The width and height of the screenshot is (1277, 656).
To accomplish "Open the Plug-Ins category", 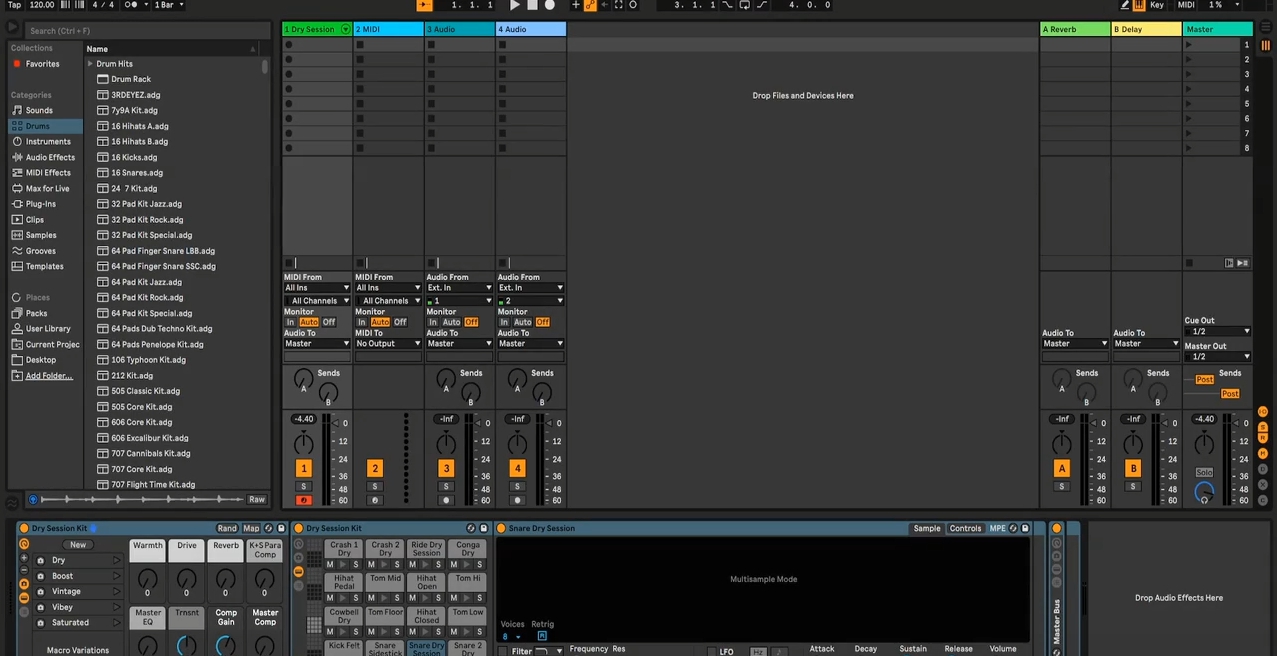I will point(41,204).
